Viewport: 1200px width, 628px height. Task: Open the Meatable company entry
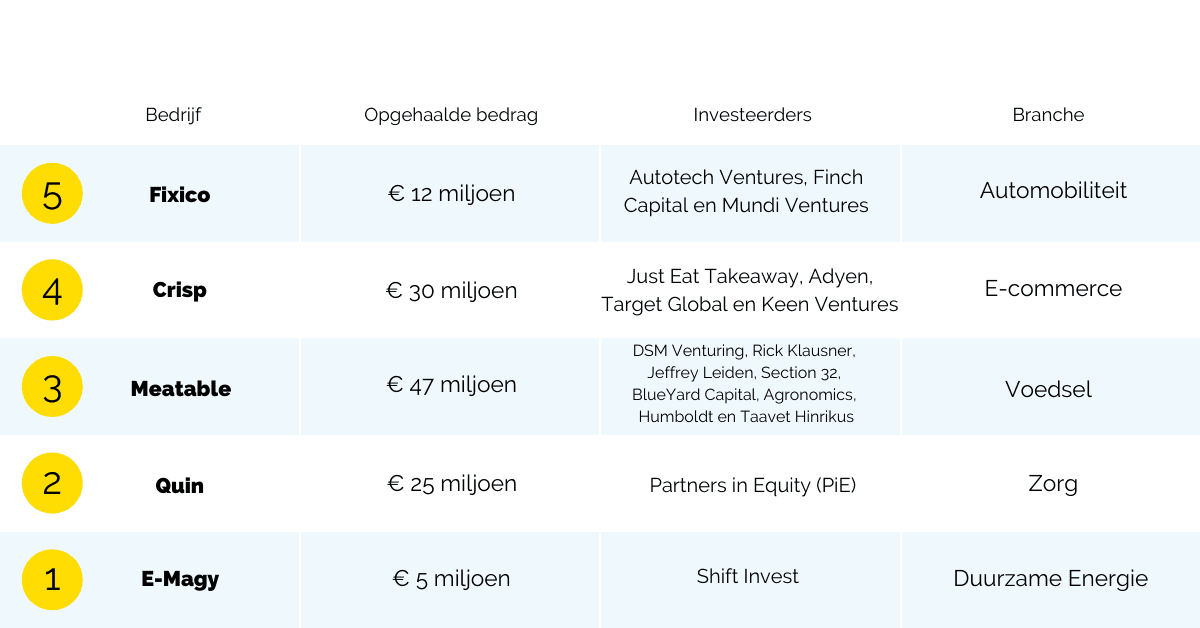click(181, 389)
